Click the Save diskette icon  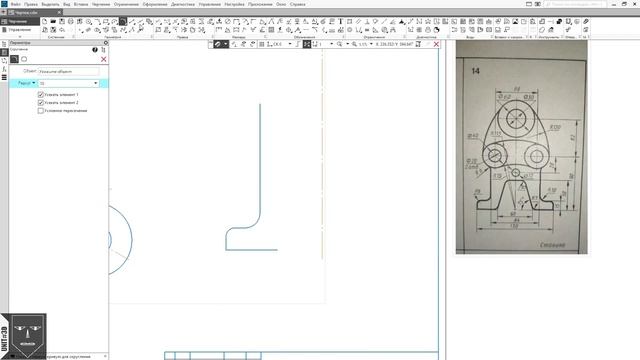tap(62, 21)
